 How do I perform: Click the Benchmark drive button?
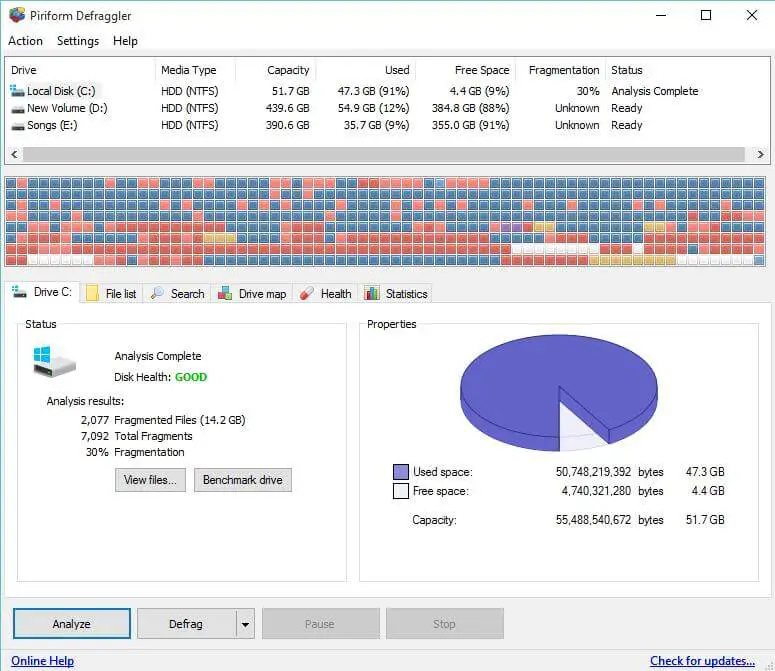[243, 480]
